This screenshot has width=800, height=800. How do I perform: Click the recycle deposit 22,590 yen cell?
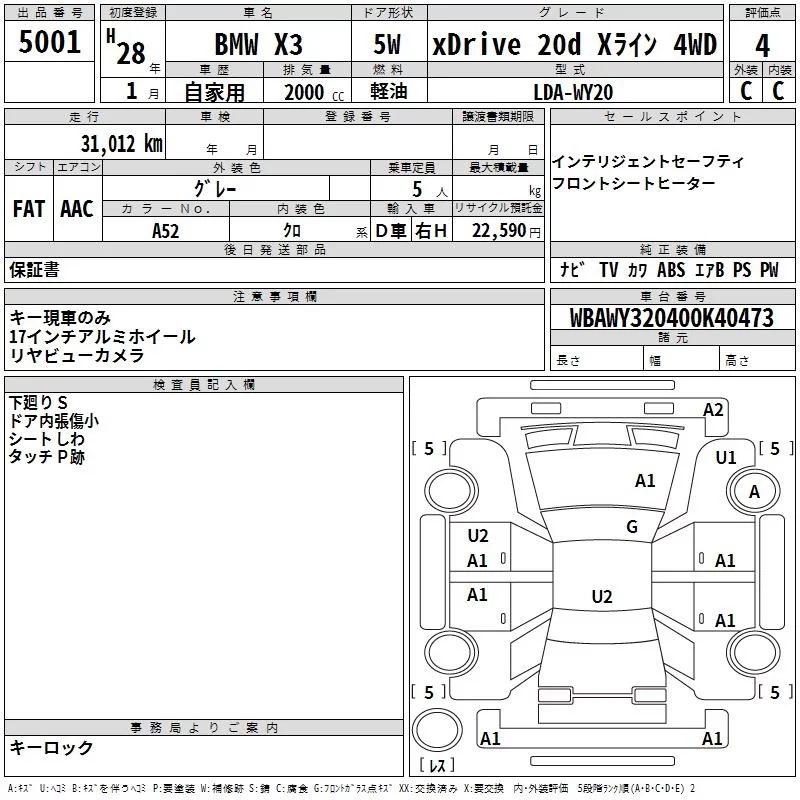[x=498, y=230]
